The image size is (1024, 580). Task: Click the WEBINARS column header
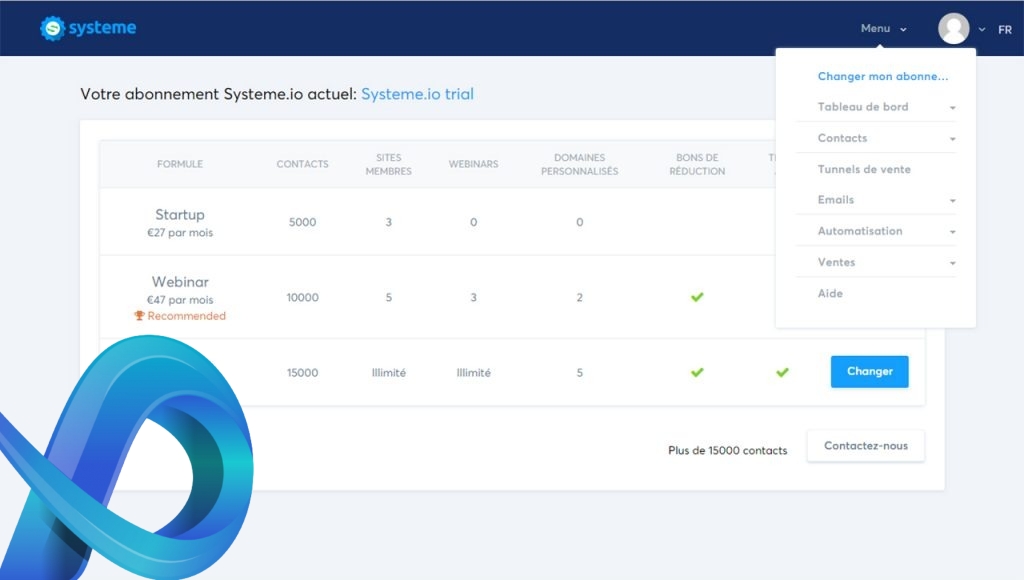(x=473, y=164)
